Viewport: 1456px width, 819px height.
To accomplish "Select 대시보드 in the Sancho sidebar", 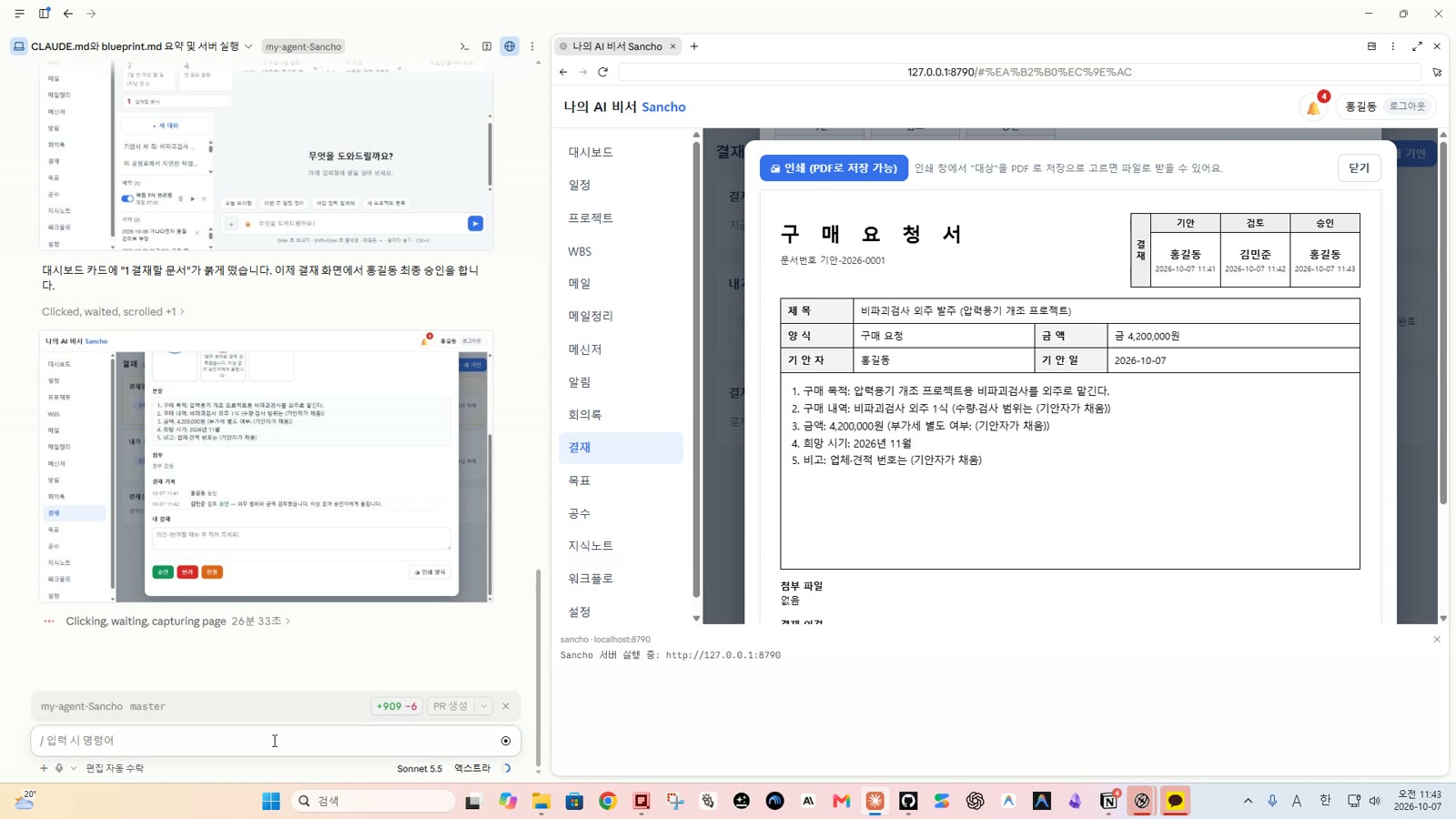I will 621,152.
